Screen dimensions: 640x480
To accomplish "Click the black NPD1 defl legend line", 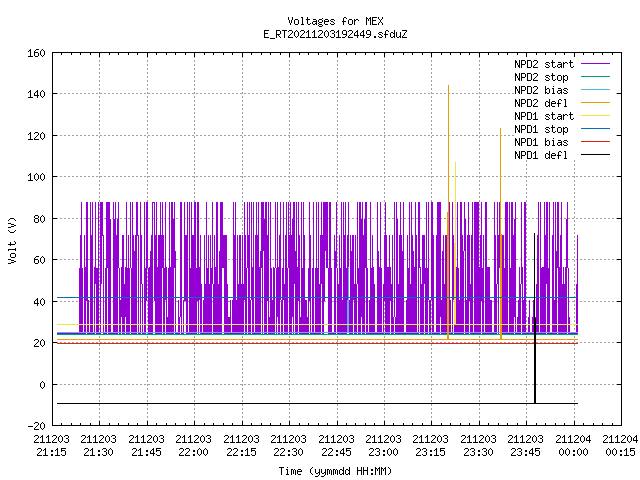I will click(x=595, y=155).
